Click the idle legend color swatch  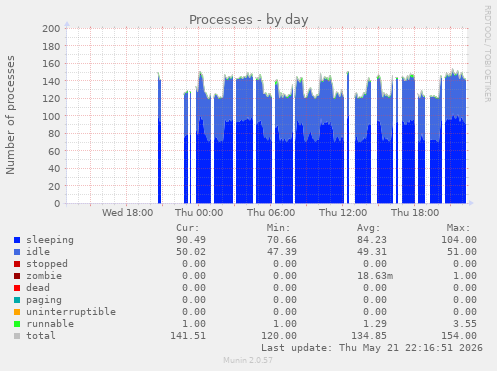tap(17, 252)
